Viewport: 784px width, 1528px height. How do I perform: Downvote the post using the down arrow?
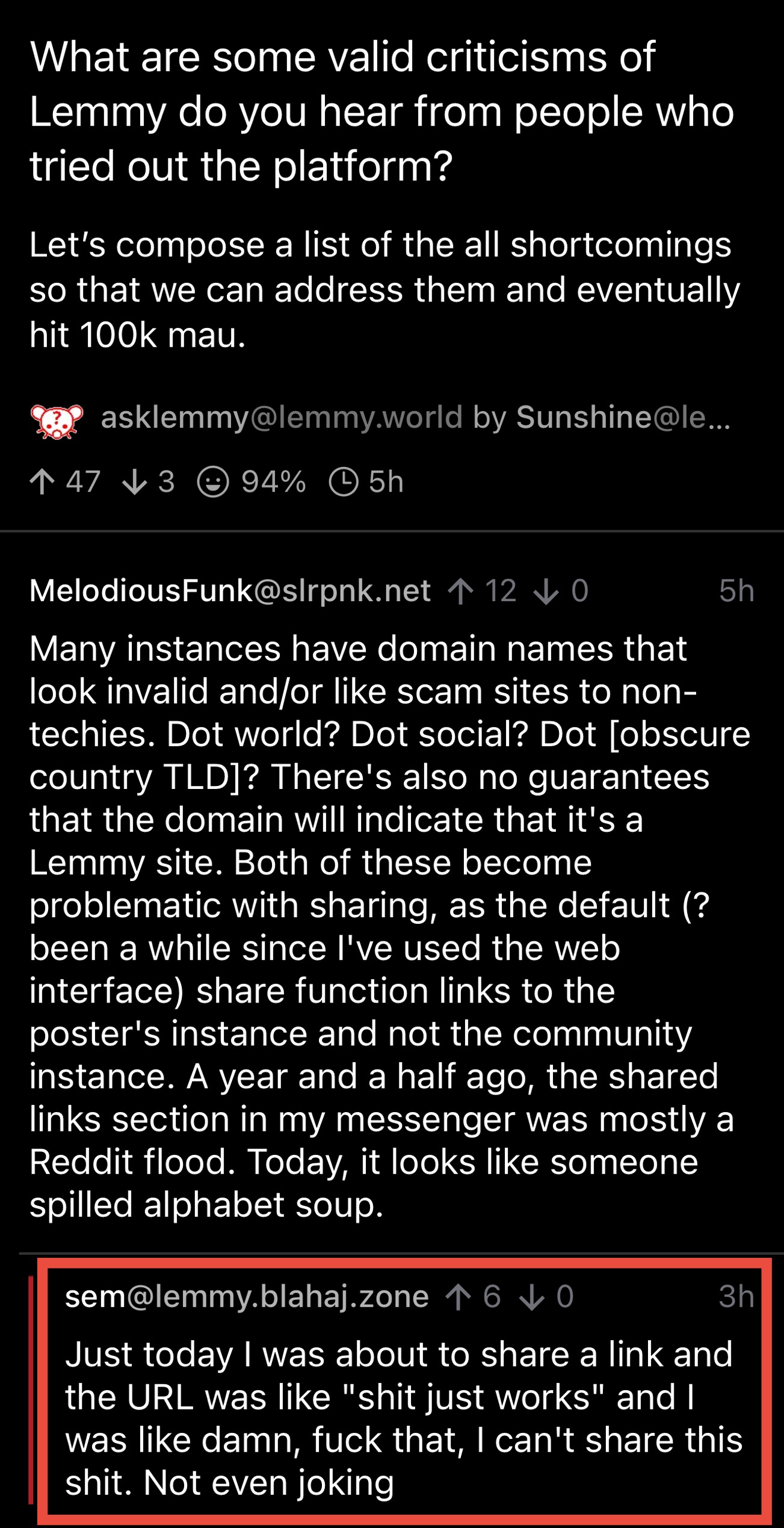pyautogui.click(x=134, y=482)
